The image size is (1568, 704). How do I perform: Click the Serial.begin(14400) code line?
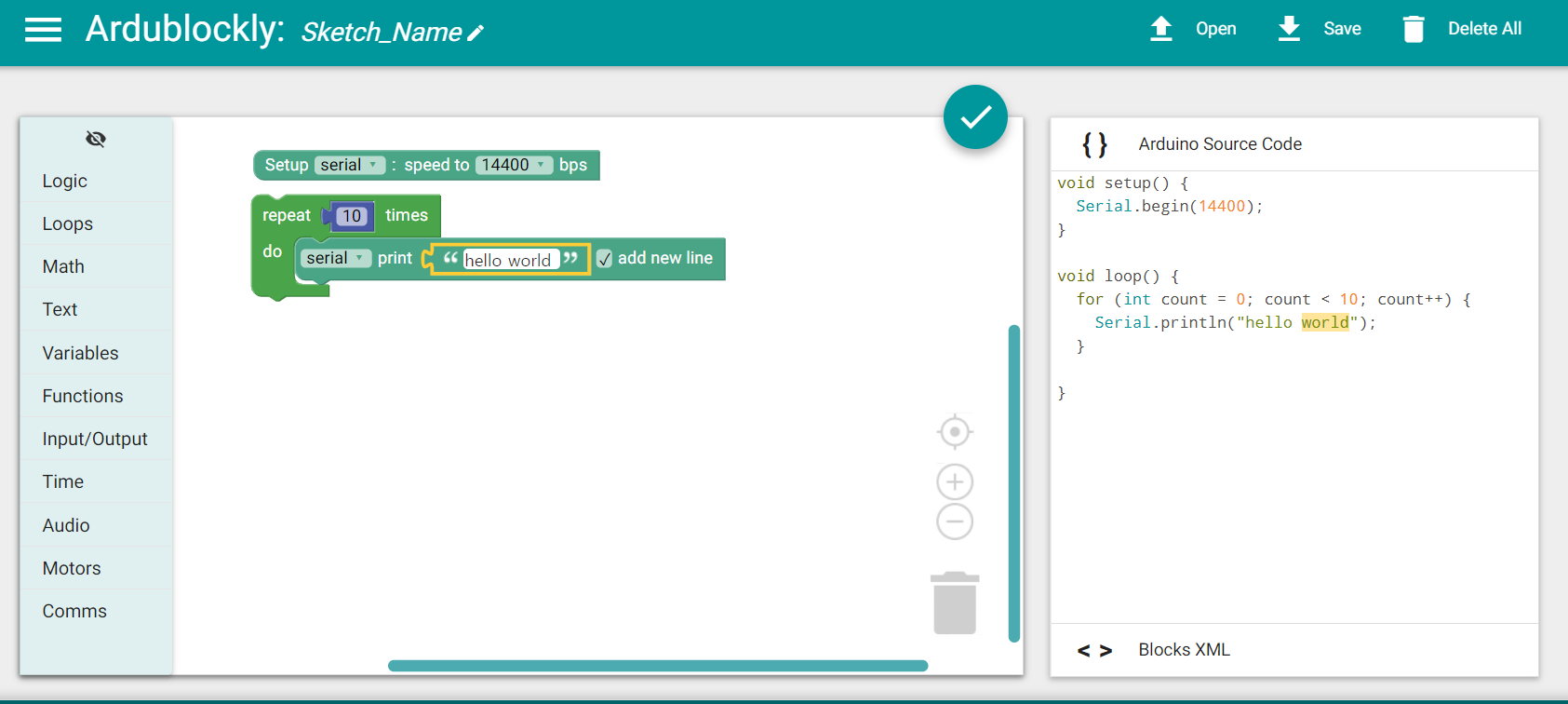click(x=1169, y=207)
